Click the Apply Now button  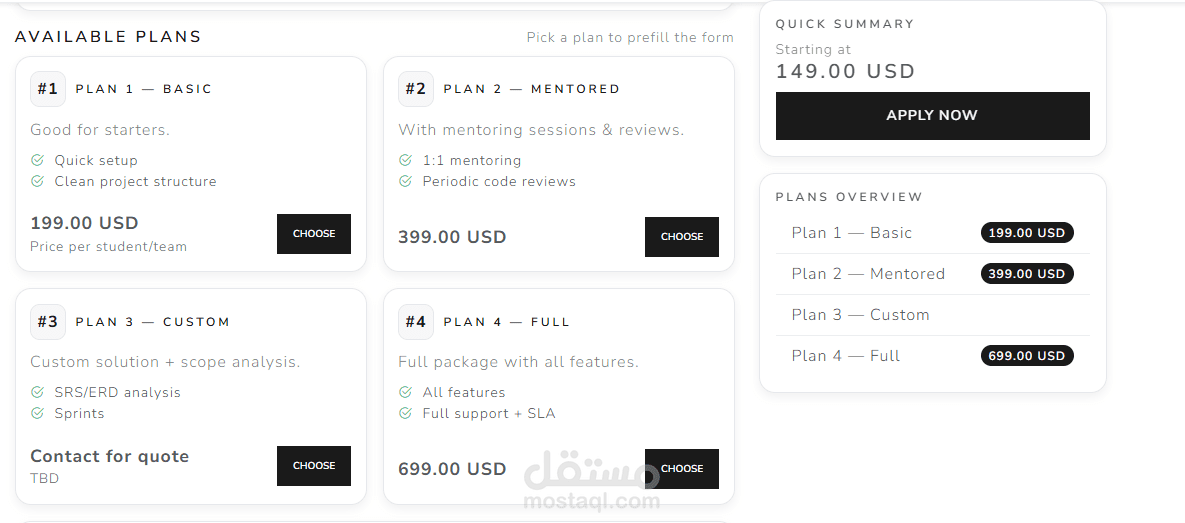tap(933, 116)
